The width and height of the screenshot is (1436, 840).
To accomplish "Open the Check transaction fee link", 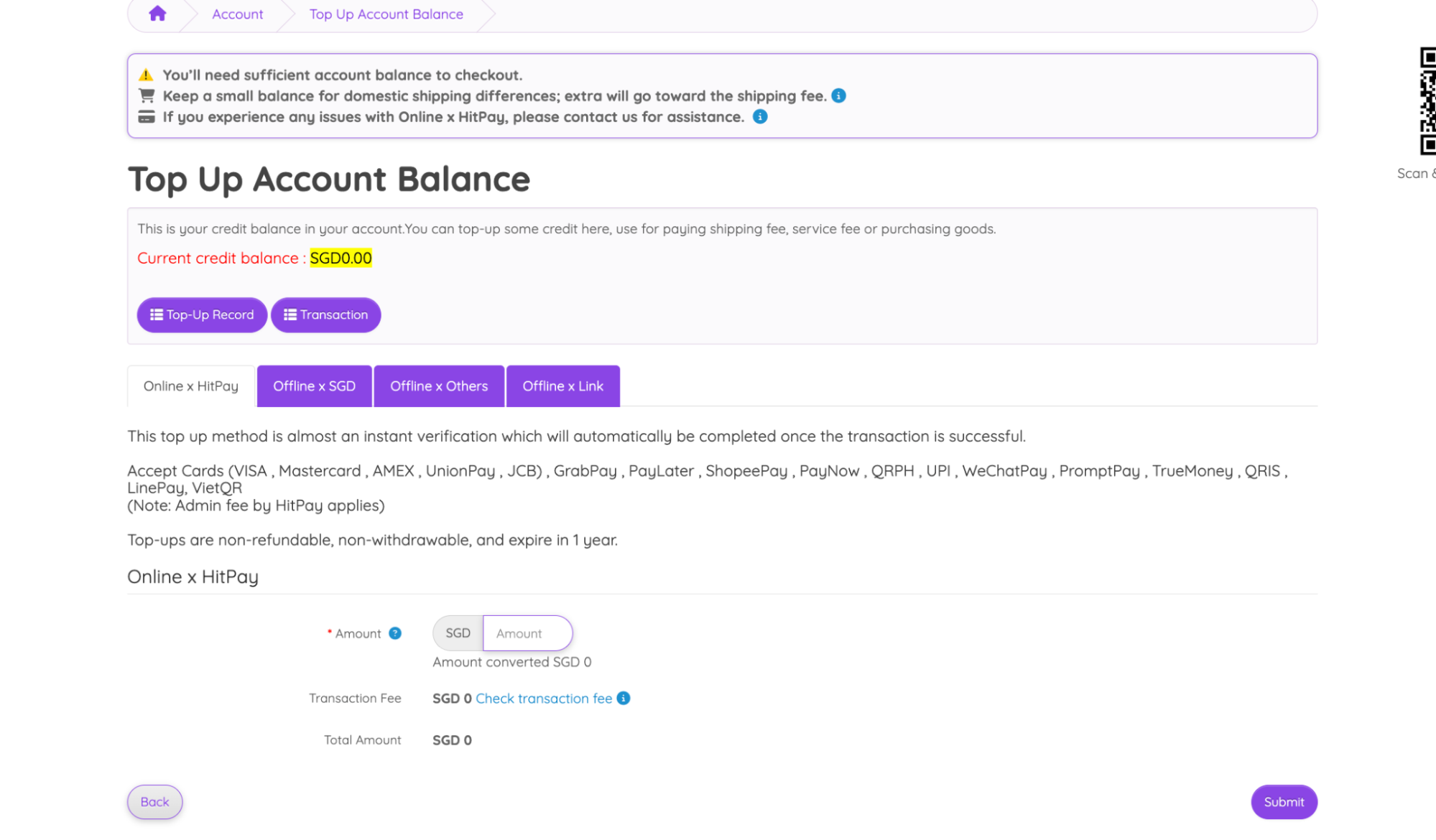I will [543, 699].
